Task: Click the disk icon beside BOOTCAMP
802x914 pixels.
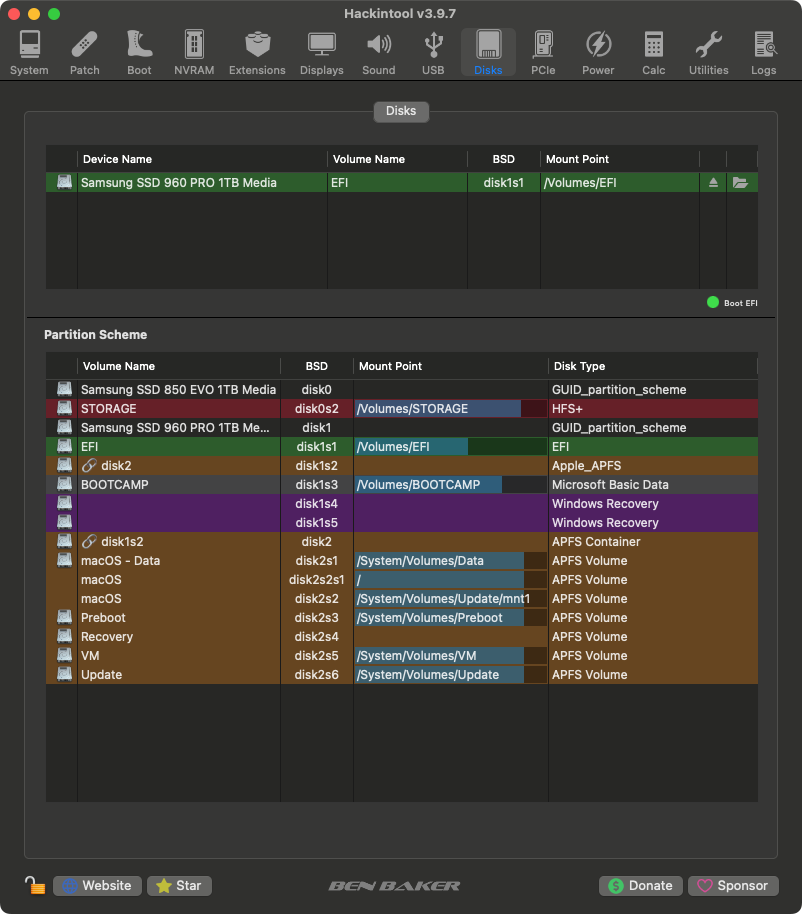Action: 64,484
